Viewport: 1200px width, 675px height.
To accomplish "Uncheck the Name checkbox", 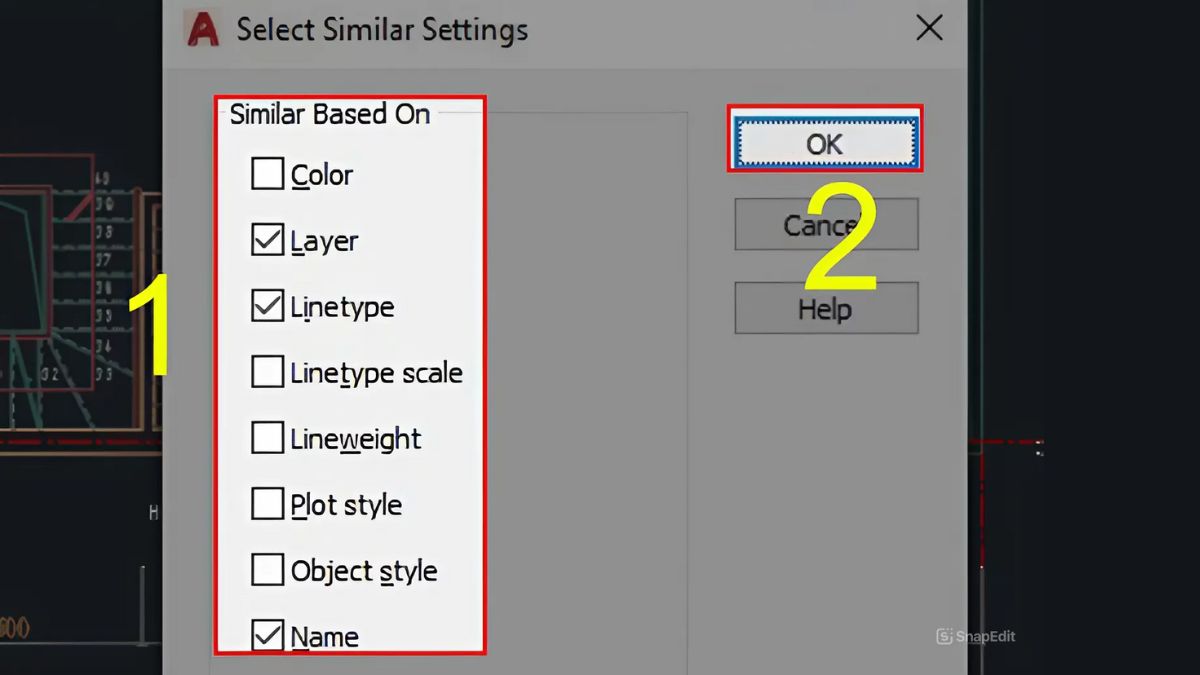I will pos(267,636).
